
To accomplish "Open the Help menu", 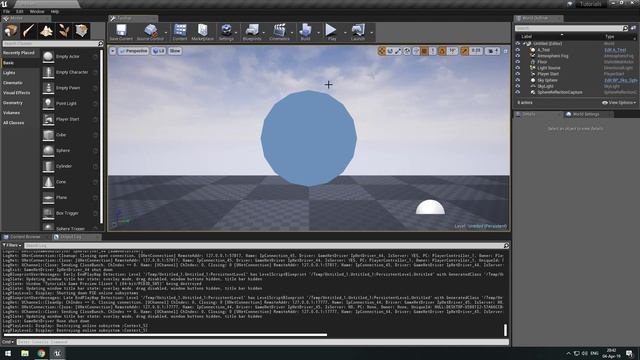I will (55, 11).
